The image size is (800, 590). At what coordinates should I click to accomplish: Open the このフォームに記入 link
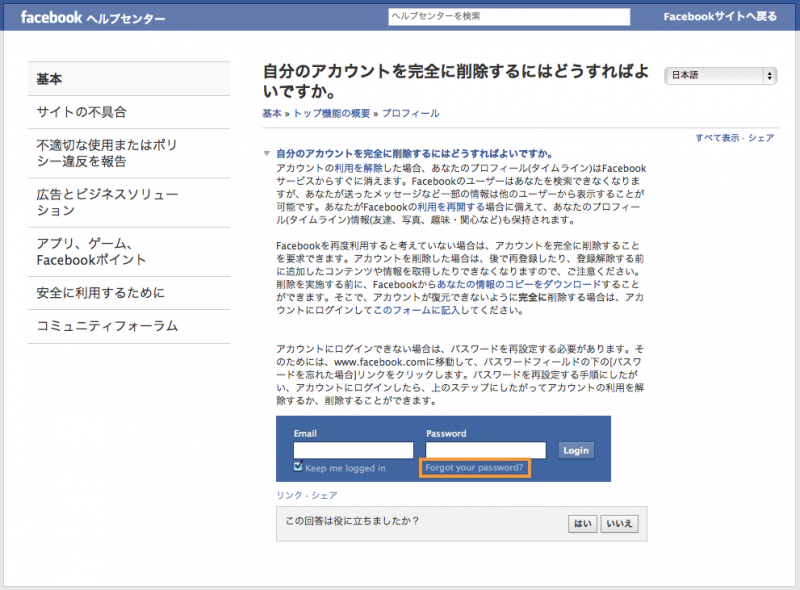(417, 310)
